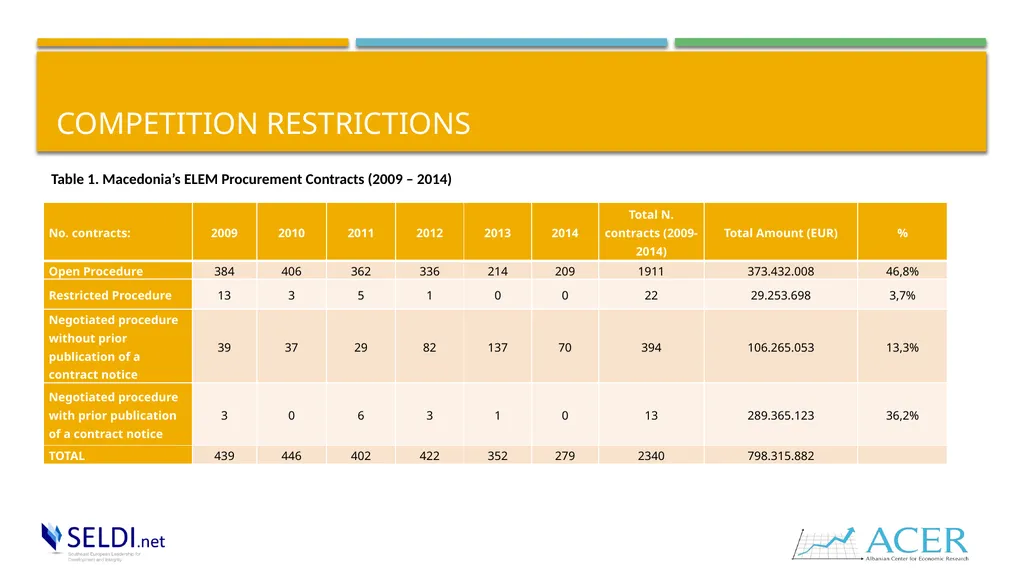This screenshot has width=1024, height=575.
Task: Click the TOTAL 439 cell
Action: (x=224, y=455)
